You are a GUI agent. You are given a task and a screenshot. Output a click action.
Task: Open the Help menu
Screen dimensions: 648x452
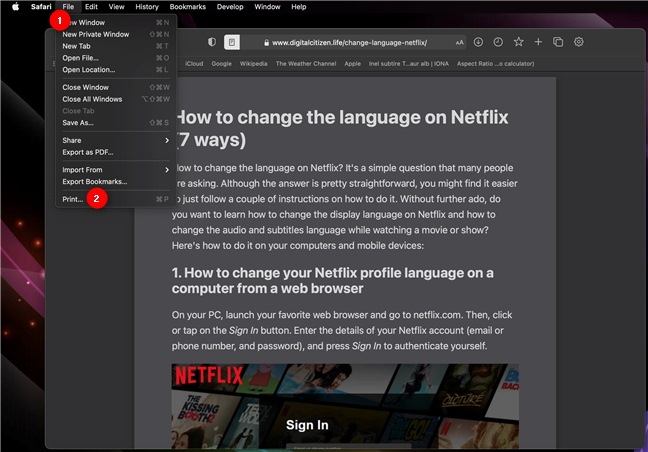coord(298,7)
